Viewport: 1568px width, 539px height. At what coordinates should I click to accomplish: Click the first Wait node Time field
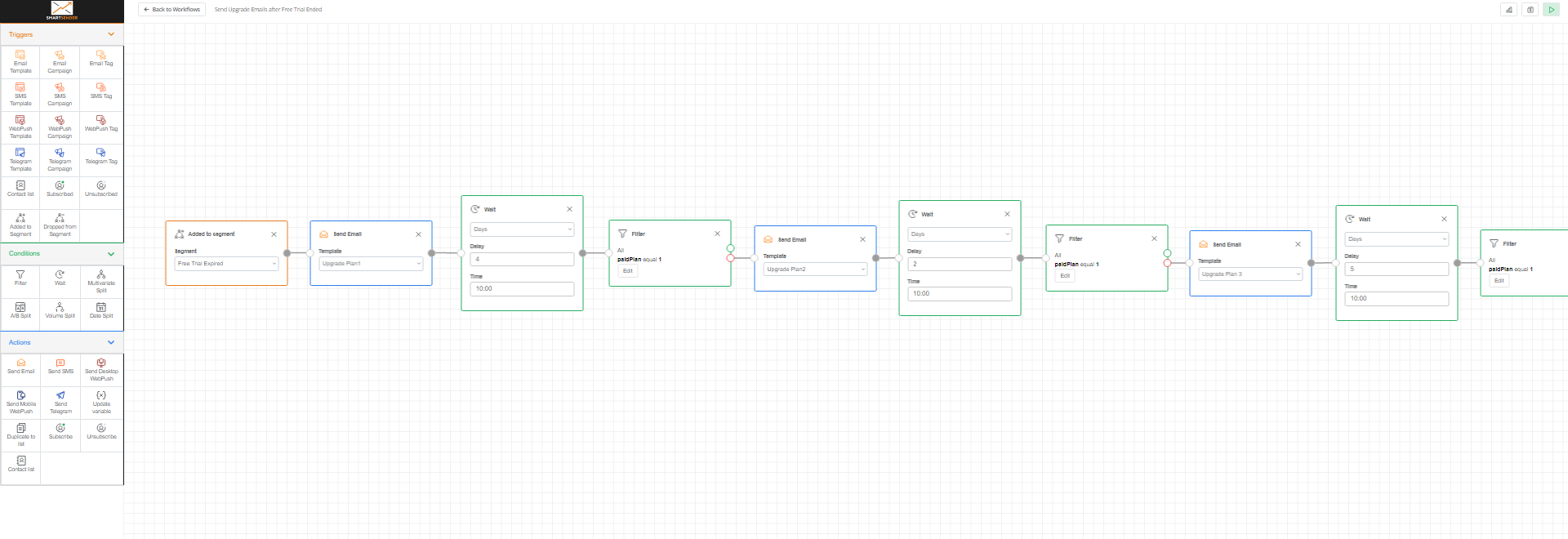[x=522, y=289]
